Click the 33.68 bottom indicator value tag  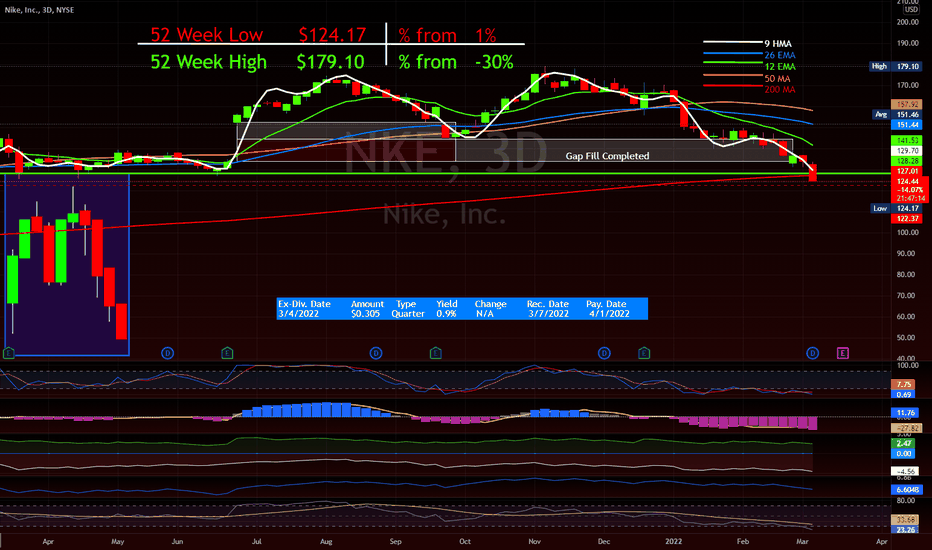click(x=905, y=520)
